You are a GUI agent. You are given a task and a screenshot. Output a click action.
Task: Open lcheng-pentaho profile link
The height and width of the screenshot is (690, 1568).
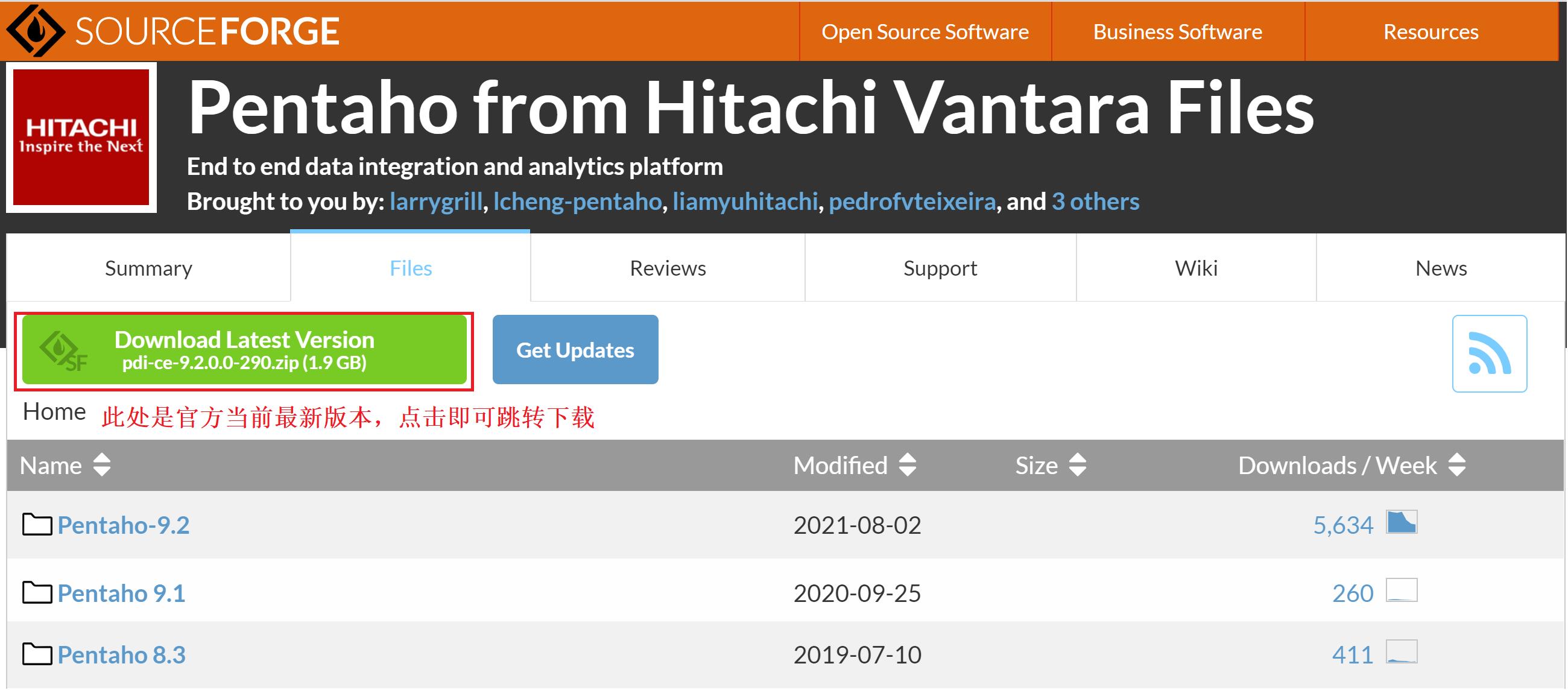tap(577, 201)
